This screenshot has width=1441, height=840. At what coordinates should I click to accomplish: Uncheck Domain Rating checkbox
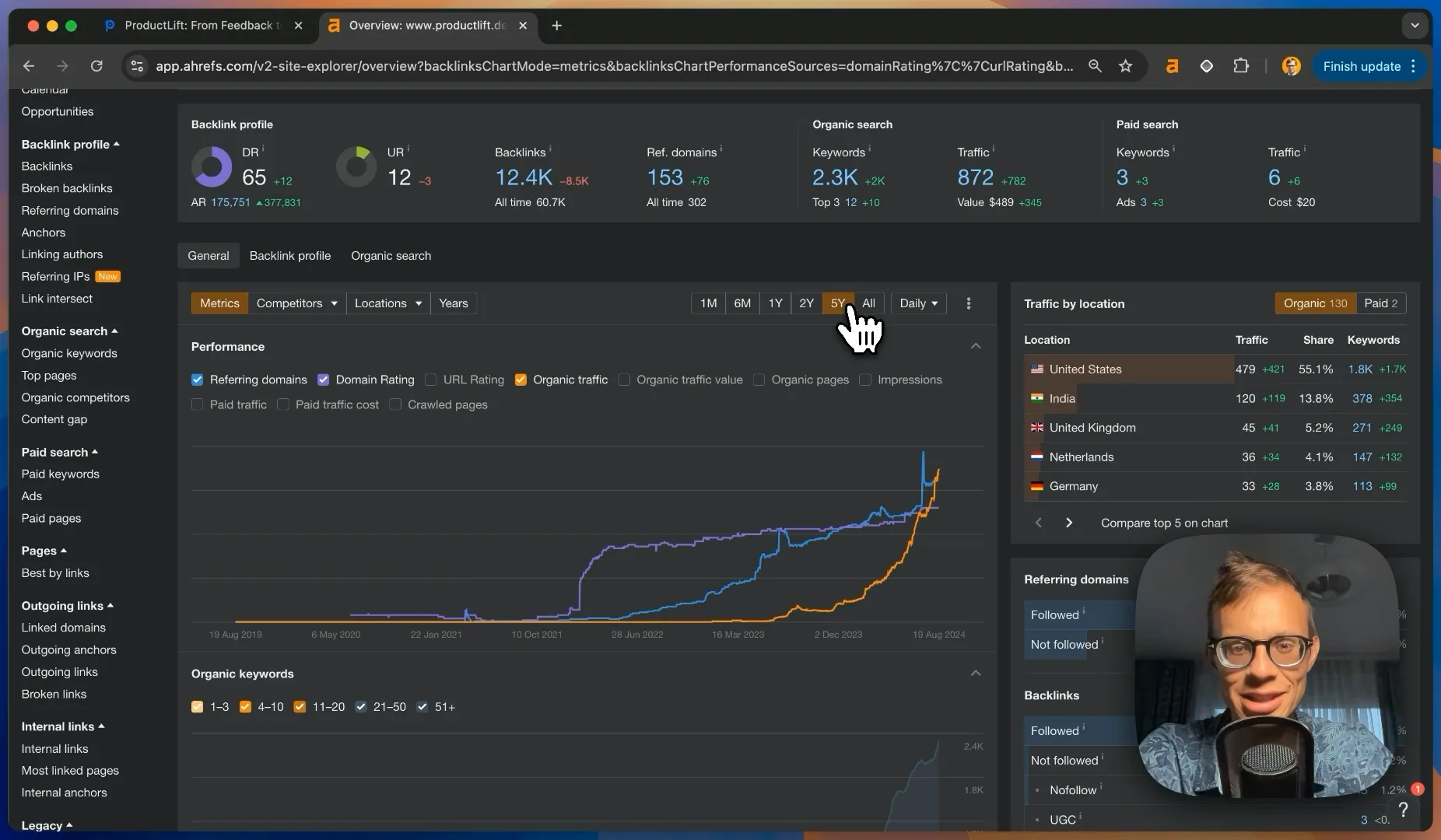tap(323, 380)
